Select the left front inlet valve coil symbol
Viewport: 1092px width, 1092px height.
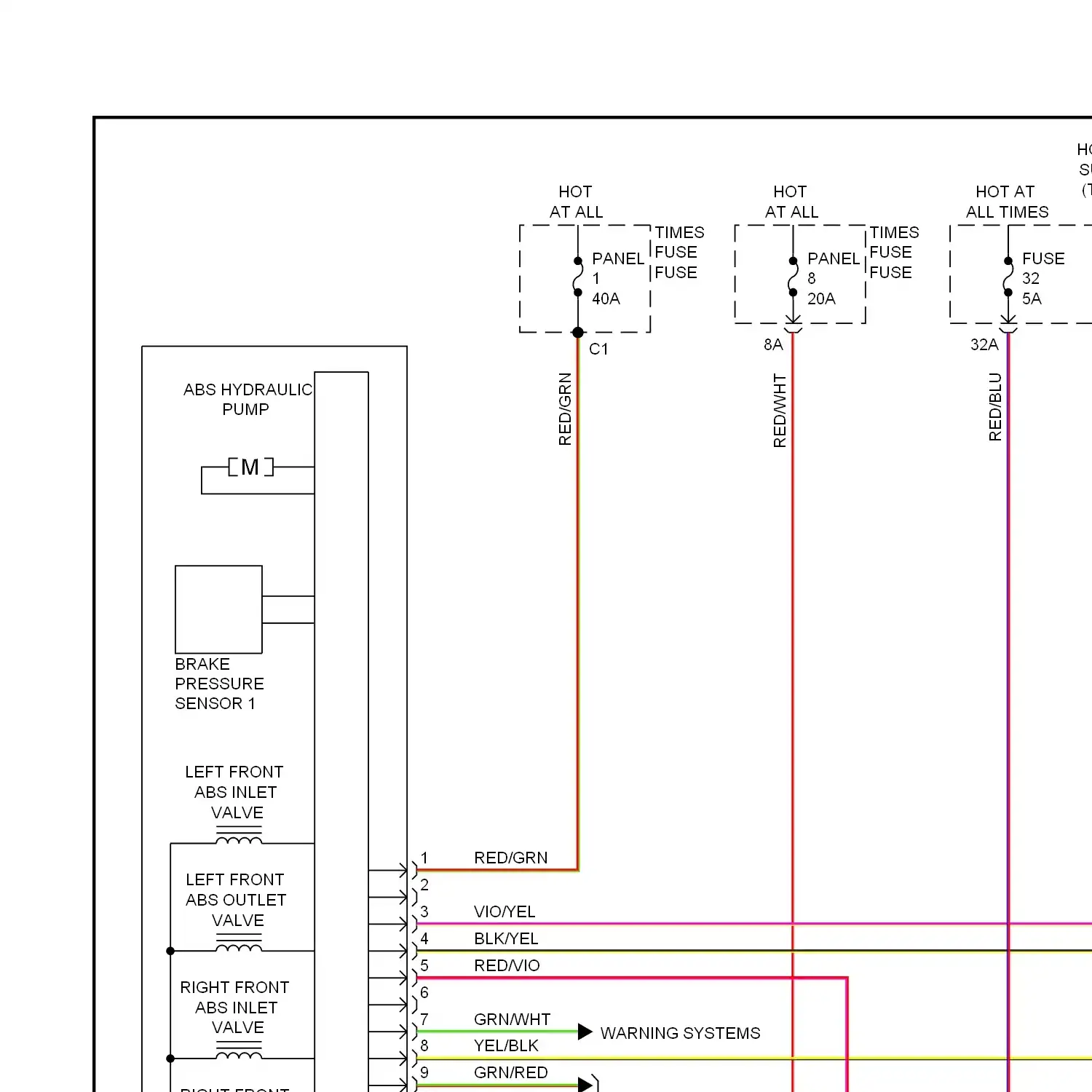click(x=239, y=836)
